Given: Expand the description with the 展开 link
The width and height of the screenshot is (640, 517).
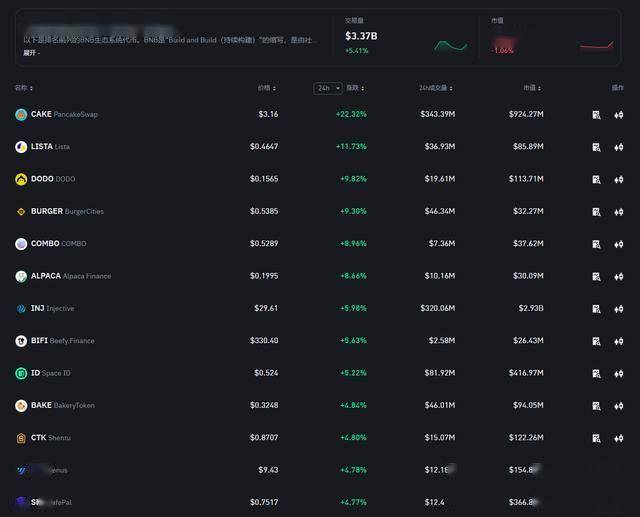Looking at the screenshot, I should (31, 53).
